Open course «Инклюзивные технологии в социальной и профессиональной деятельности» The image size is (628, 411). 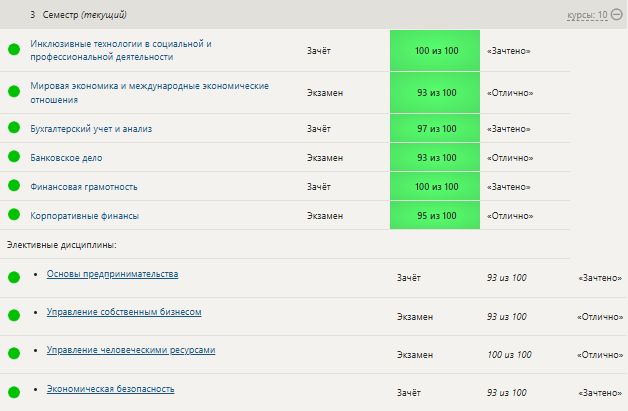click(121, 50)
